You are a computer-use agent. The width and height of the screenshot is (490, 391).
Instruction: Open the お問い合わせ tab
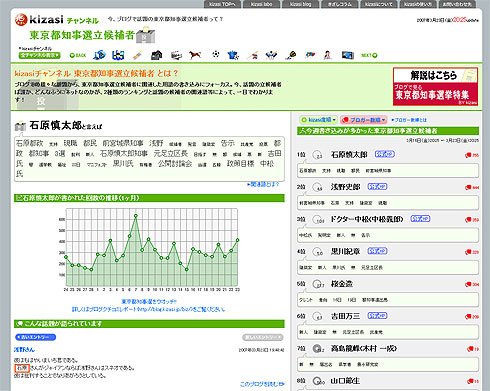pos(457,4)
